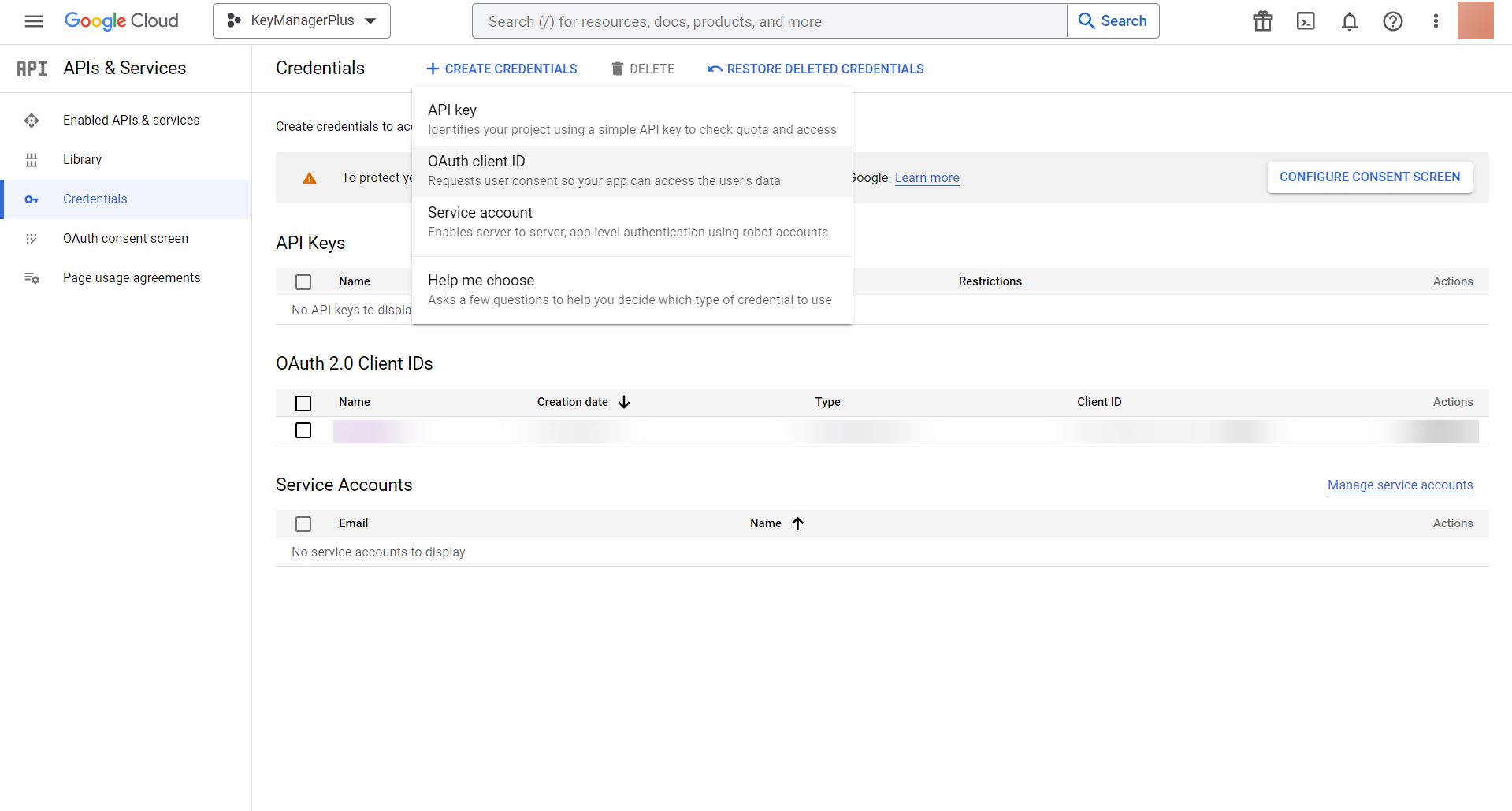Click the undo icon of Restore Deleted Credentials
The width and height of the screenshot is (1512, 811).
point(715,69)
